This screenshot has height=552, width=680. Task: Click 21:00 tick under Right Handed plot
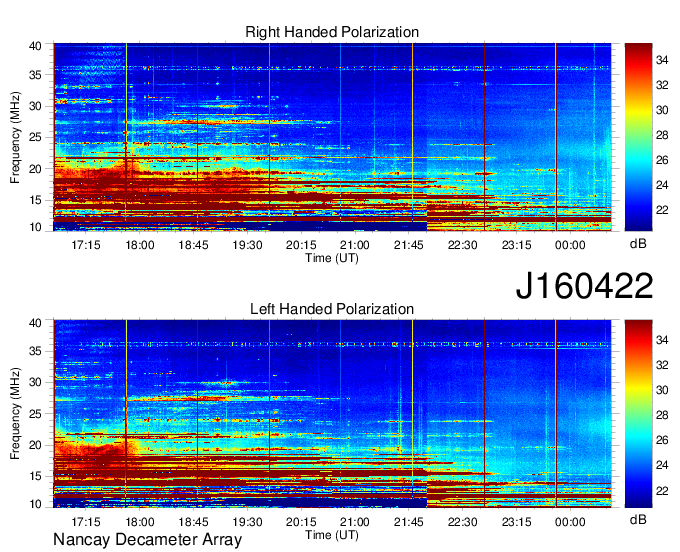pos(355,245)
